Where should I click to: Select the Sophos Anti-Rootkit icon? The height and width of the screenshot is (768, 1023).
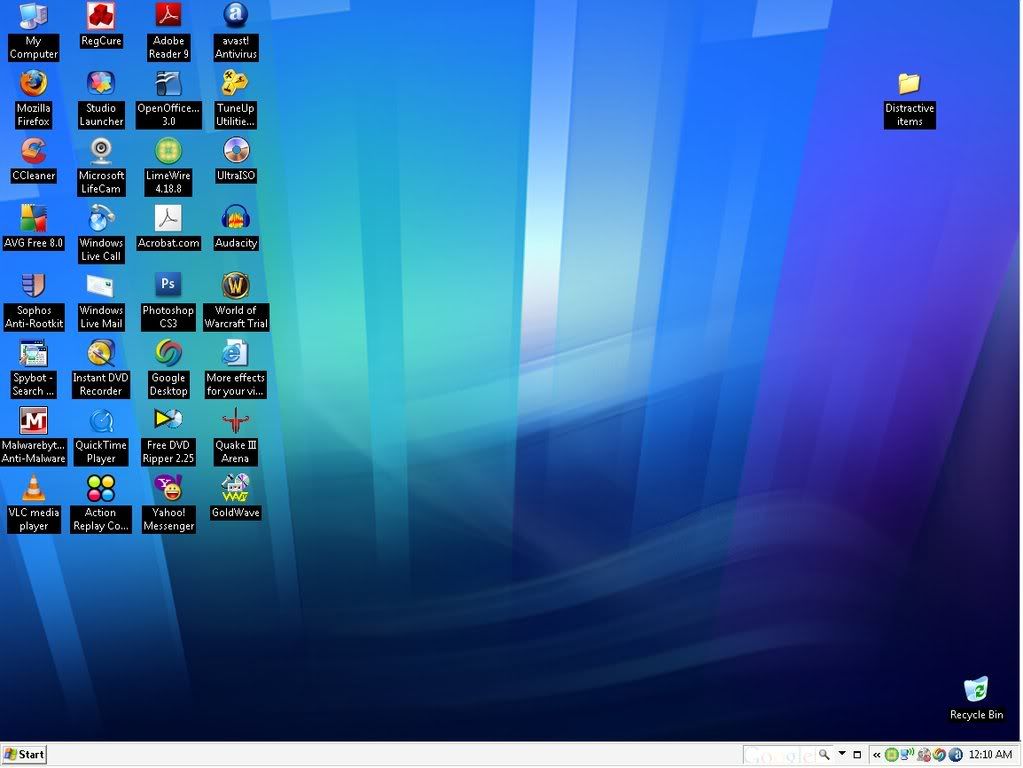[x=33, y=301]
